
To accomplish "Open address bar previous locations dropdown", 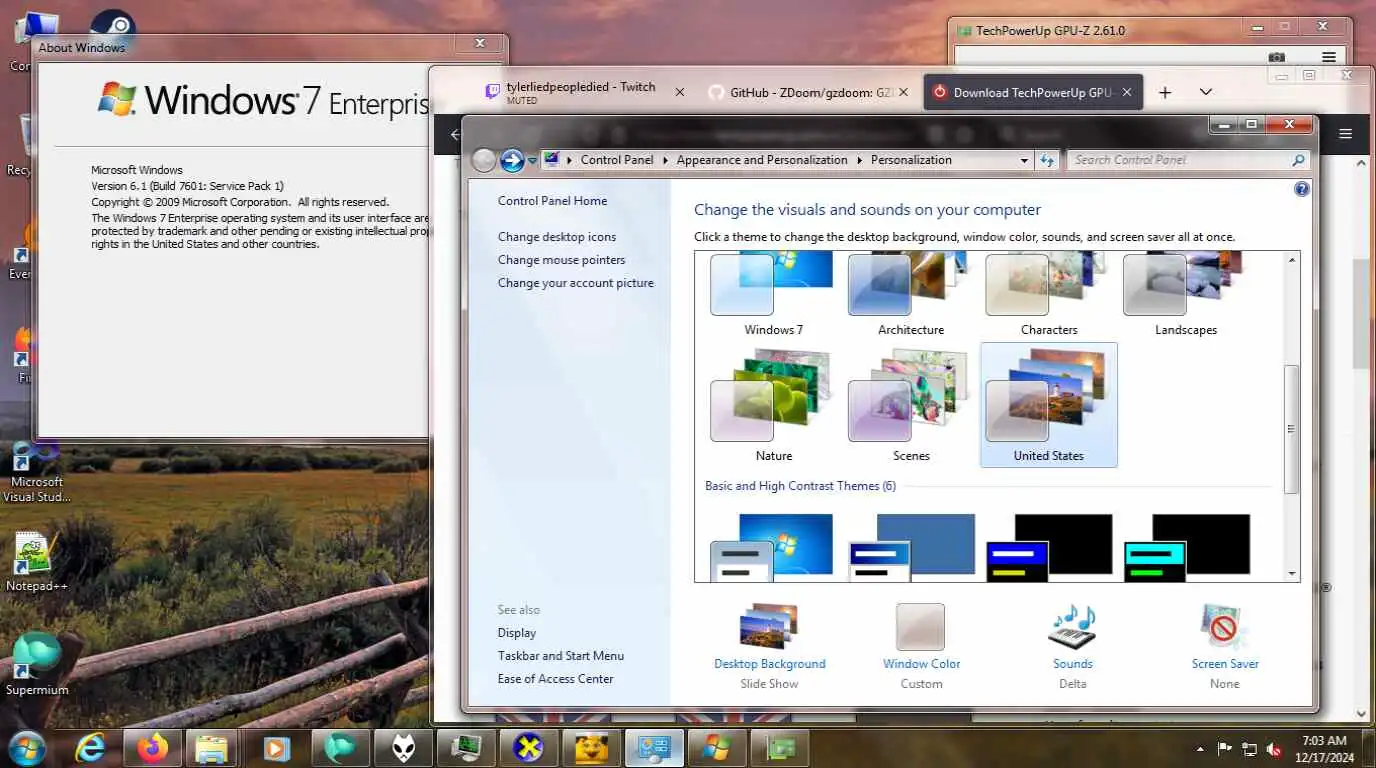I will (x=1024, y=160).
